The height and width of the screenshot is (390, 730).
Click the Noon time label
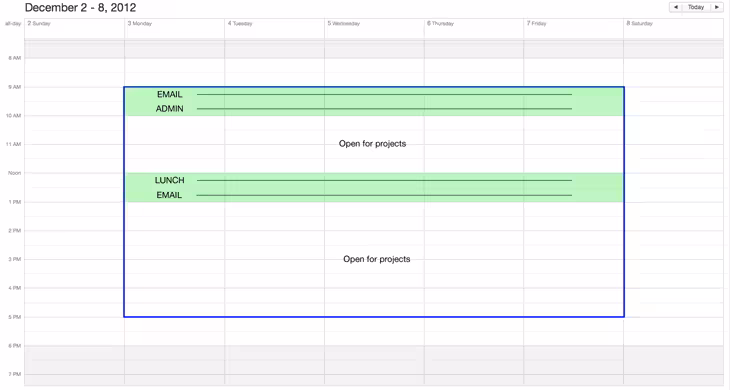pos(14,173)
